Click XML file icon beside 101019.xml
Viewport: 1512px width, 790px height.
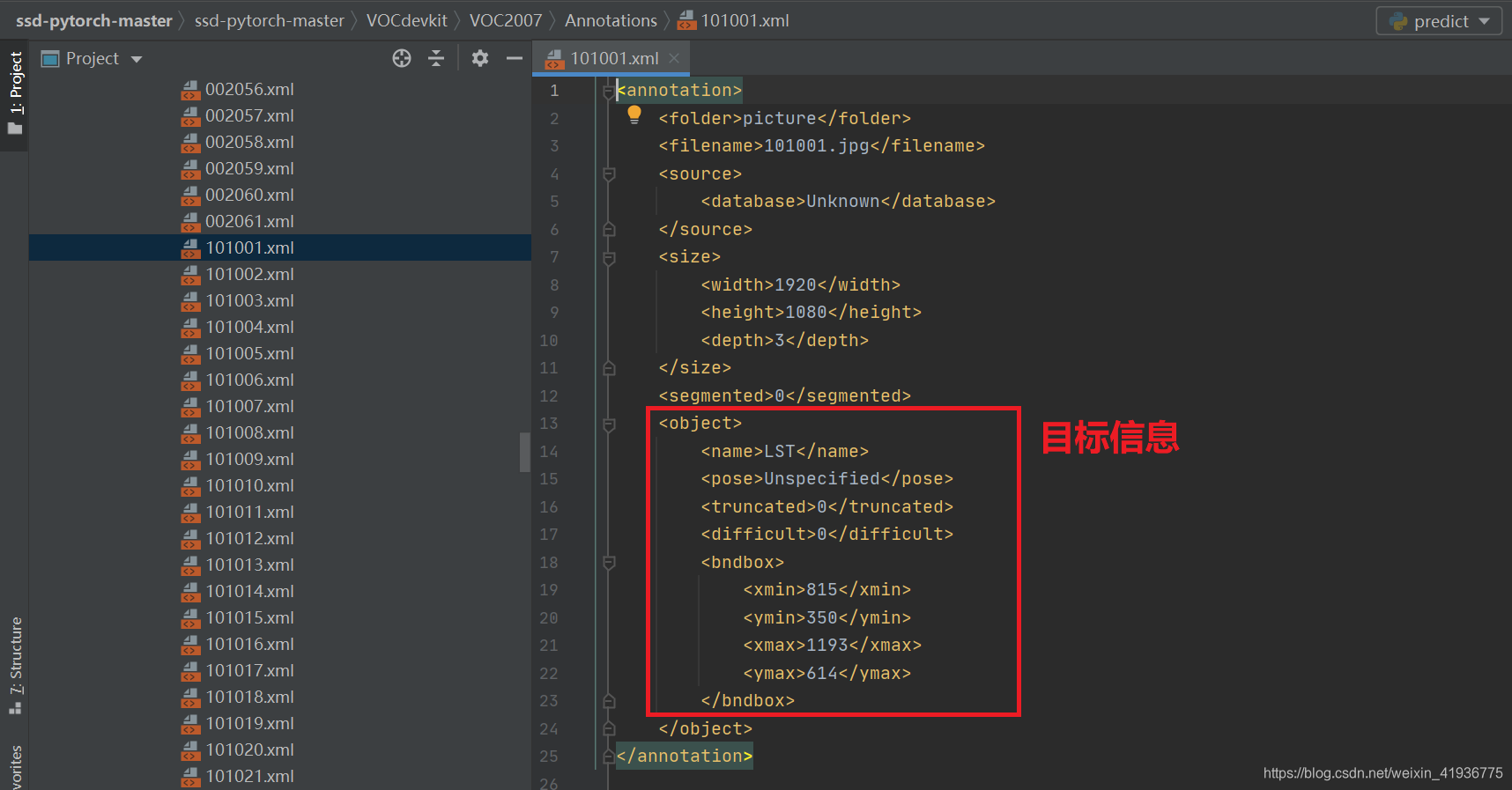tap(191, 724)
